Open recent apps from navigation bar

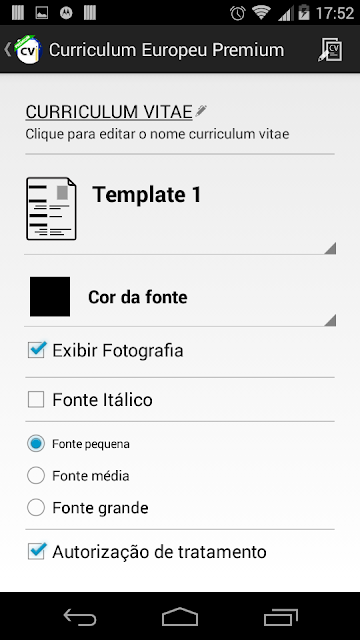[x=280, y=617]
